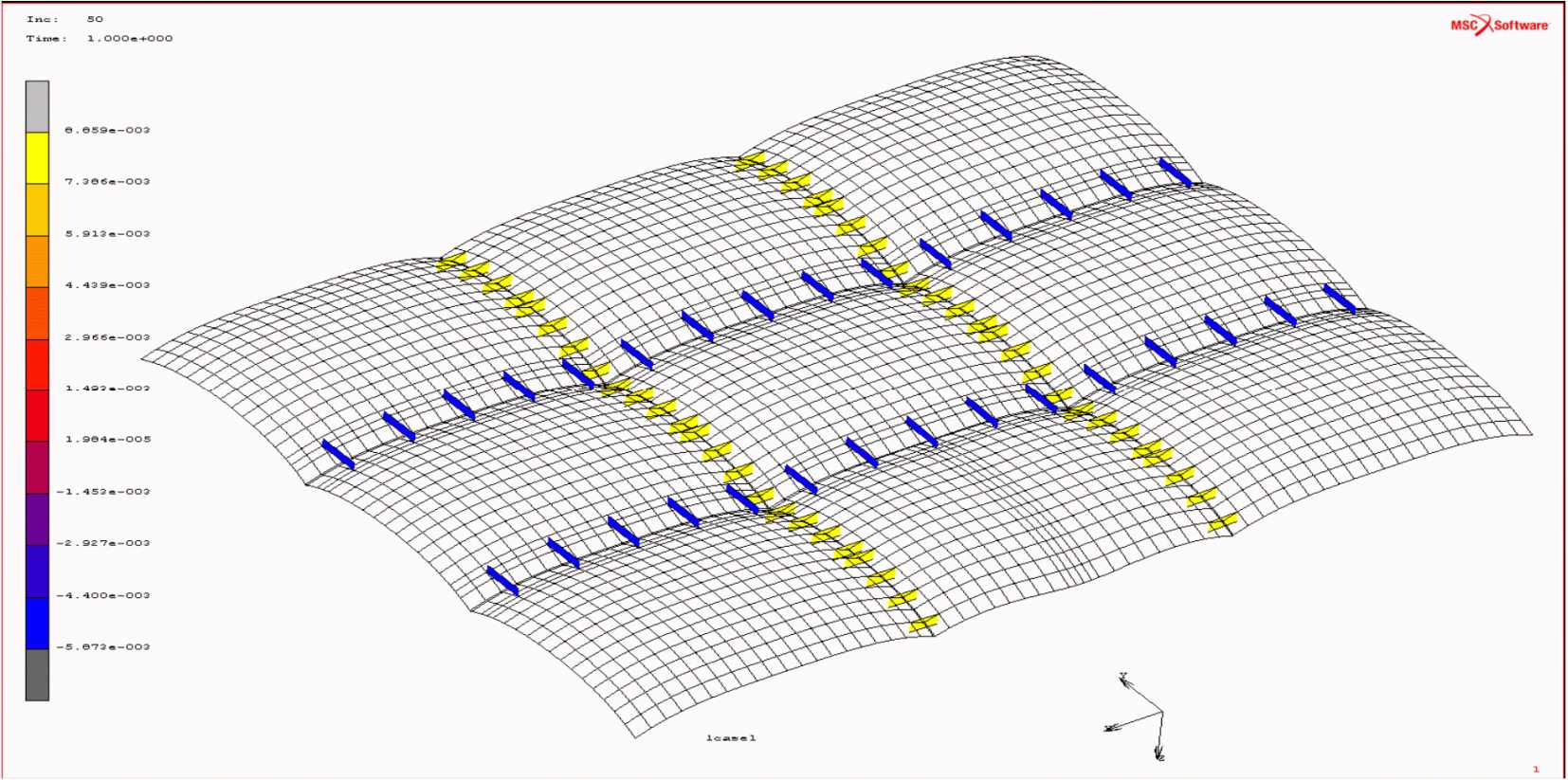Pick the orange swatch below 5.913e-003
The height and width of the screenshot is (780, 1568).
[37, 261]
